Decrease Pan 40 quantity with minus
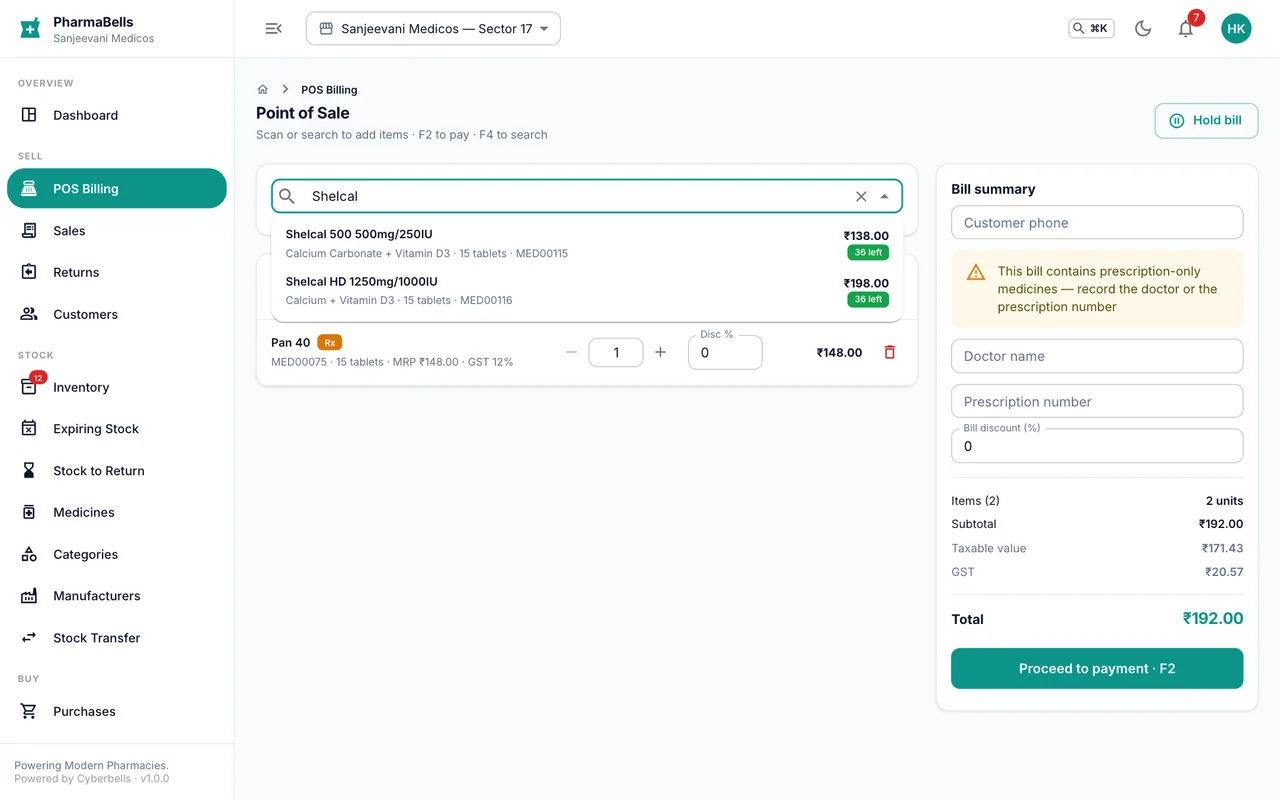The width and height of the screenshot is (1280, 800). [571, 352]
